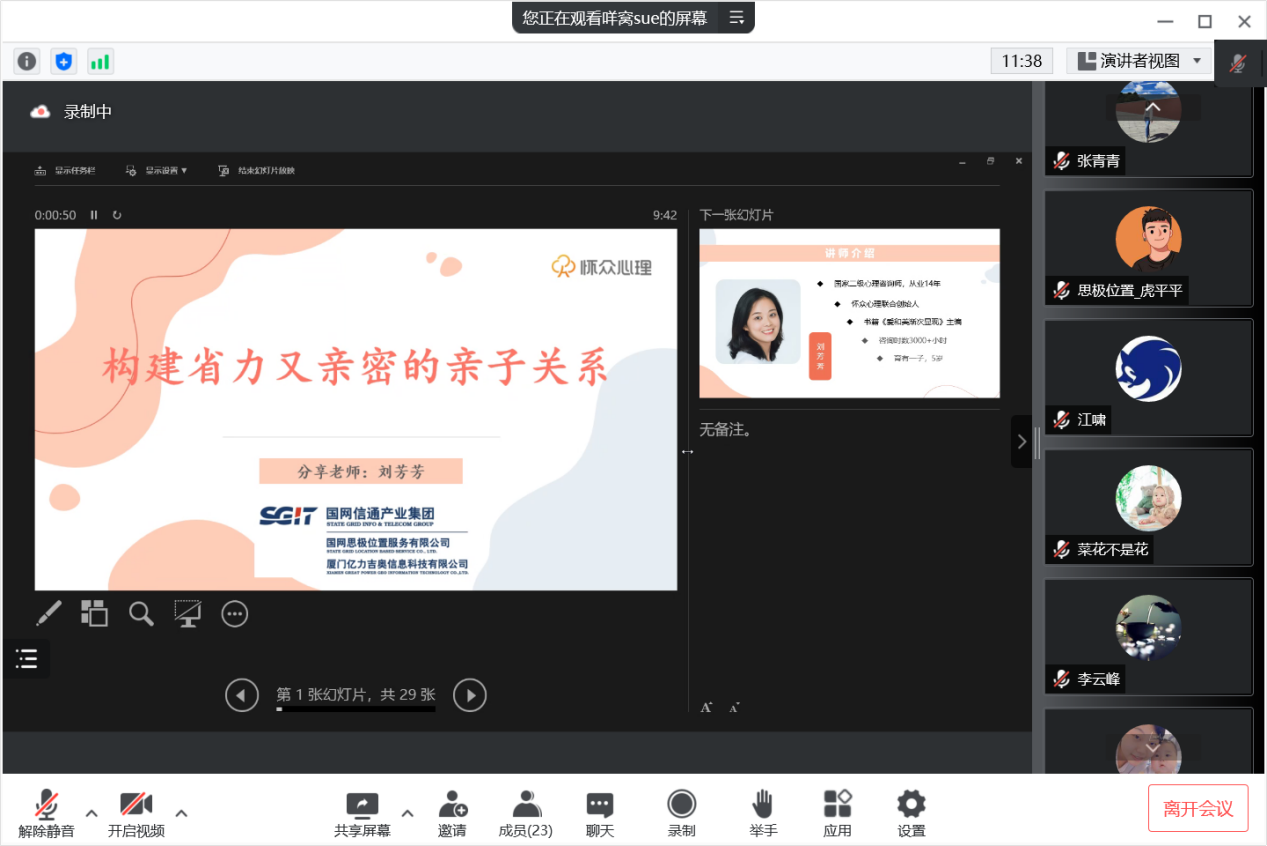Open settings (设置) gear icon
The height and width of the screenshot is (846, 1267).
coord(911,813)
